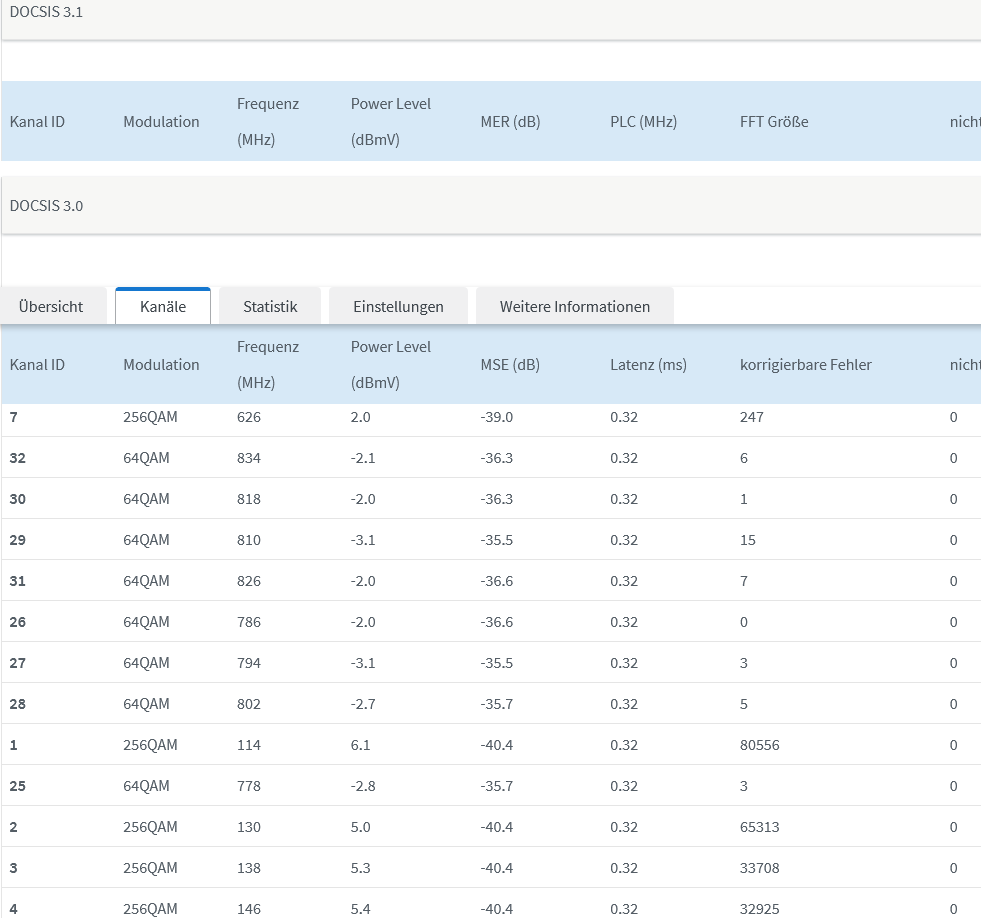Screen dimensions: 981x918
Task: Select the 114 MHz frequency cell
Action: point(249,745)
